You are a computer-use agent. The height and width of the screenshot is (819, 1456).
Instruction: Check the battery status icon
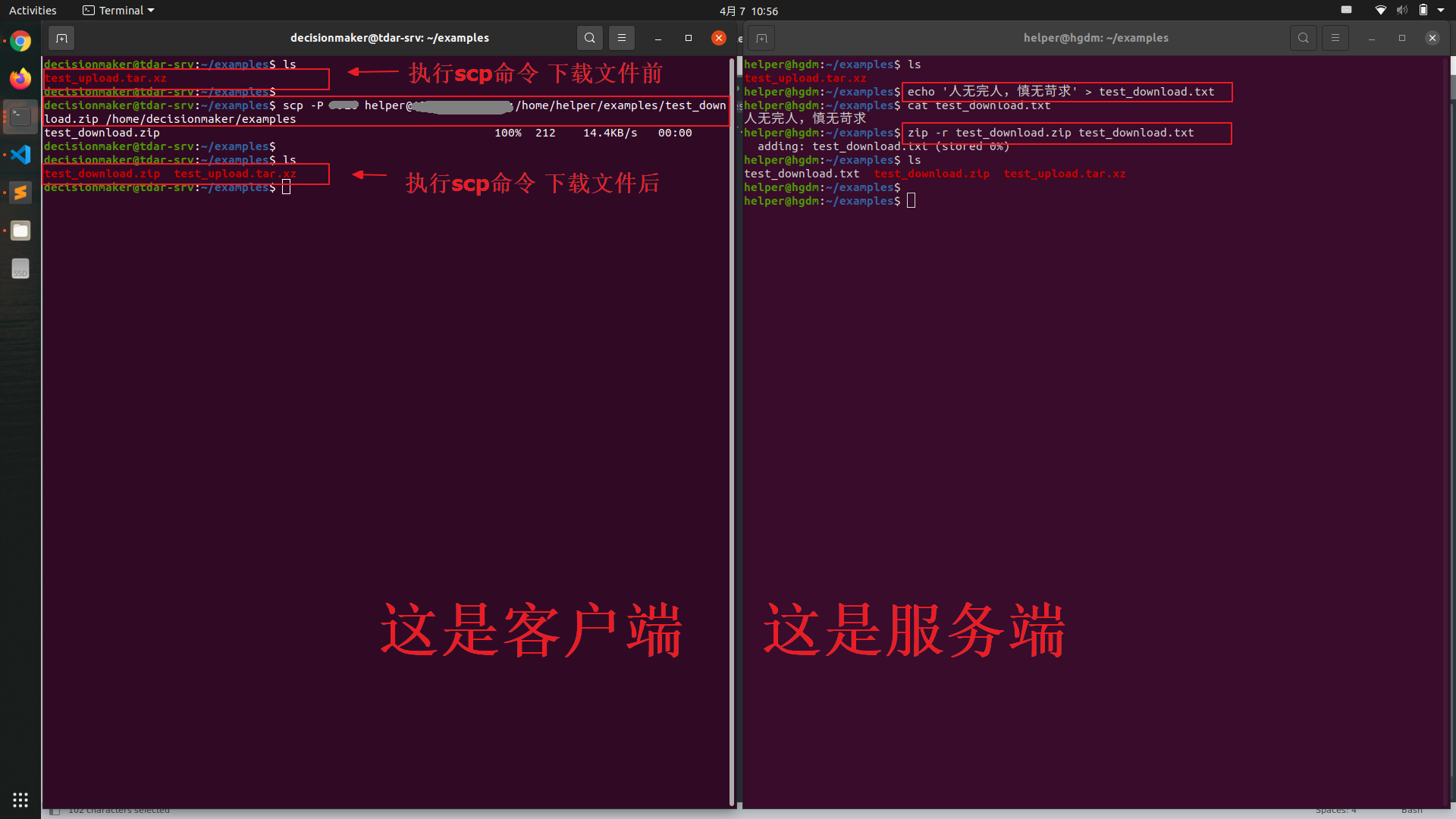coord(1423,11)
